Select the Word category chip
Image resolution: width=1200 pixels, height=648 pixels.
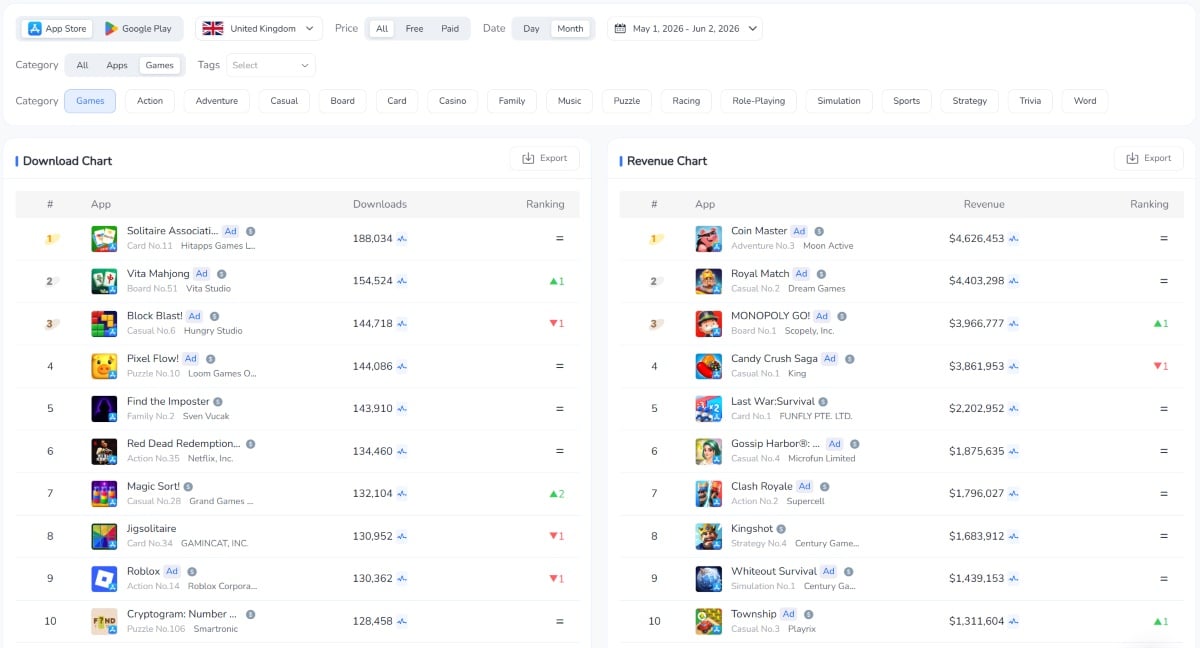(x=1085, y=101)
